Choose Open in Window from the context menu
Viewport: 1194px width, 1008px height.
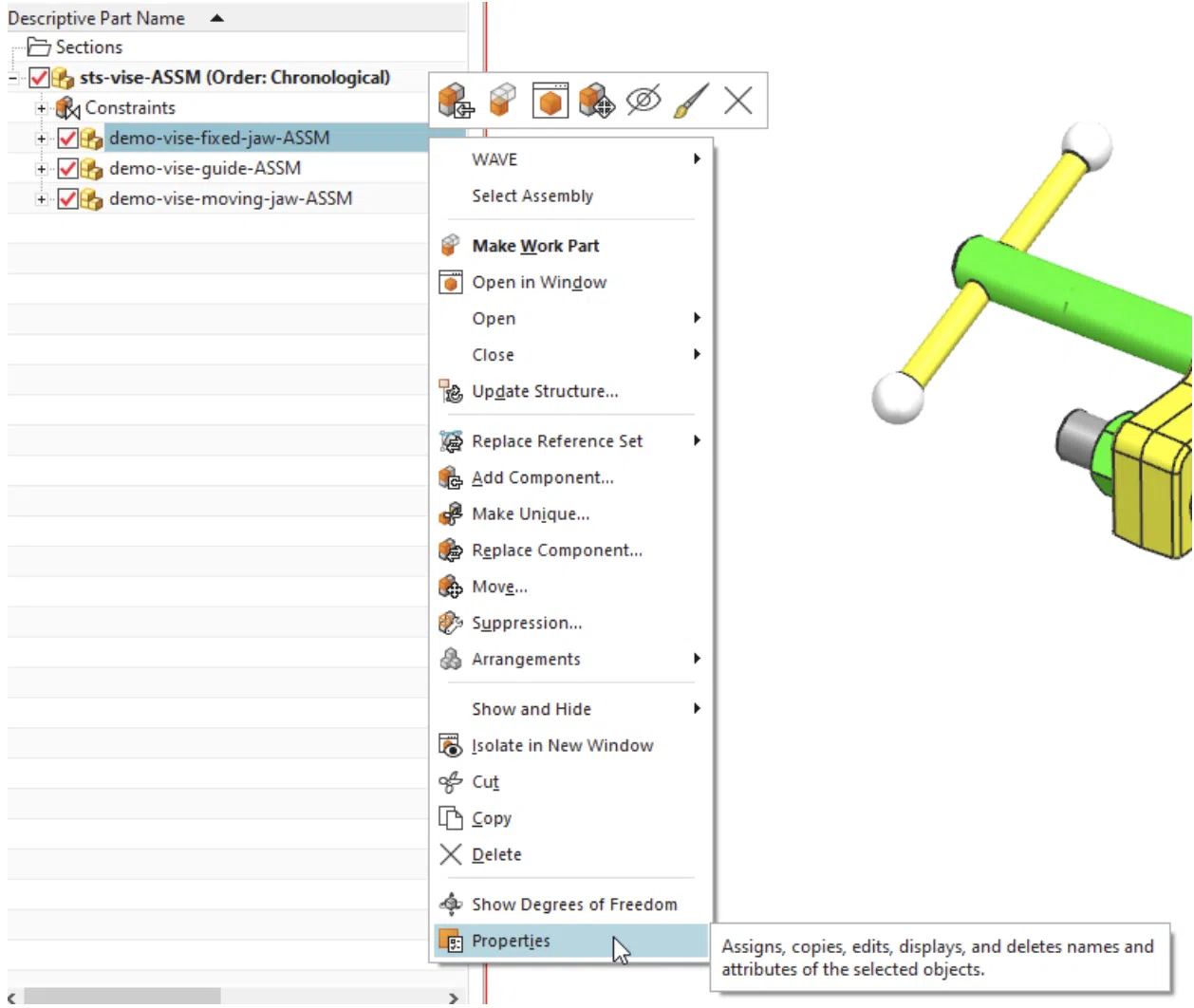point(571,282)
